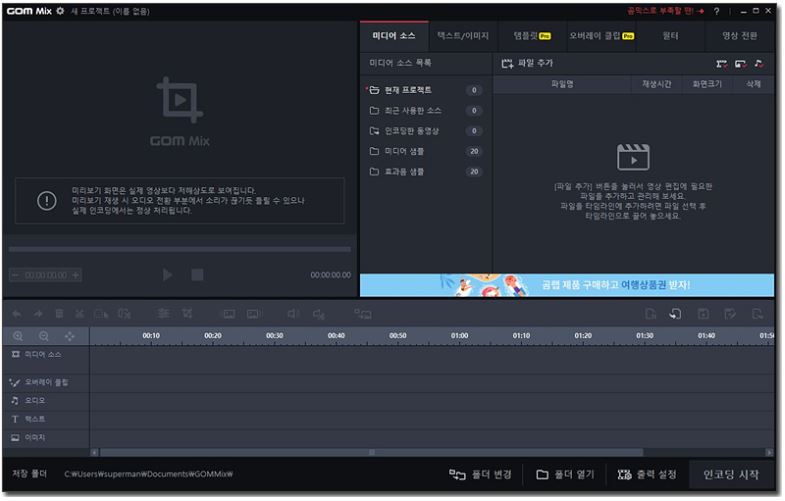Click the sliders adjustment icon in timeline toolbar
Image resolution: width=785 pixels, height=501 pixels.
pos(163,314)
